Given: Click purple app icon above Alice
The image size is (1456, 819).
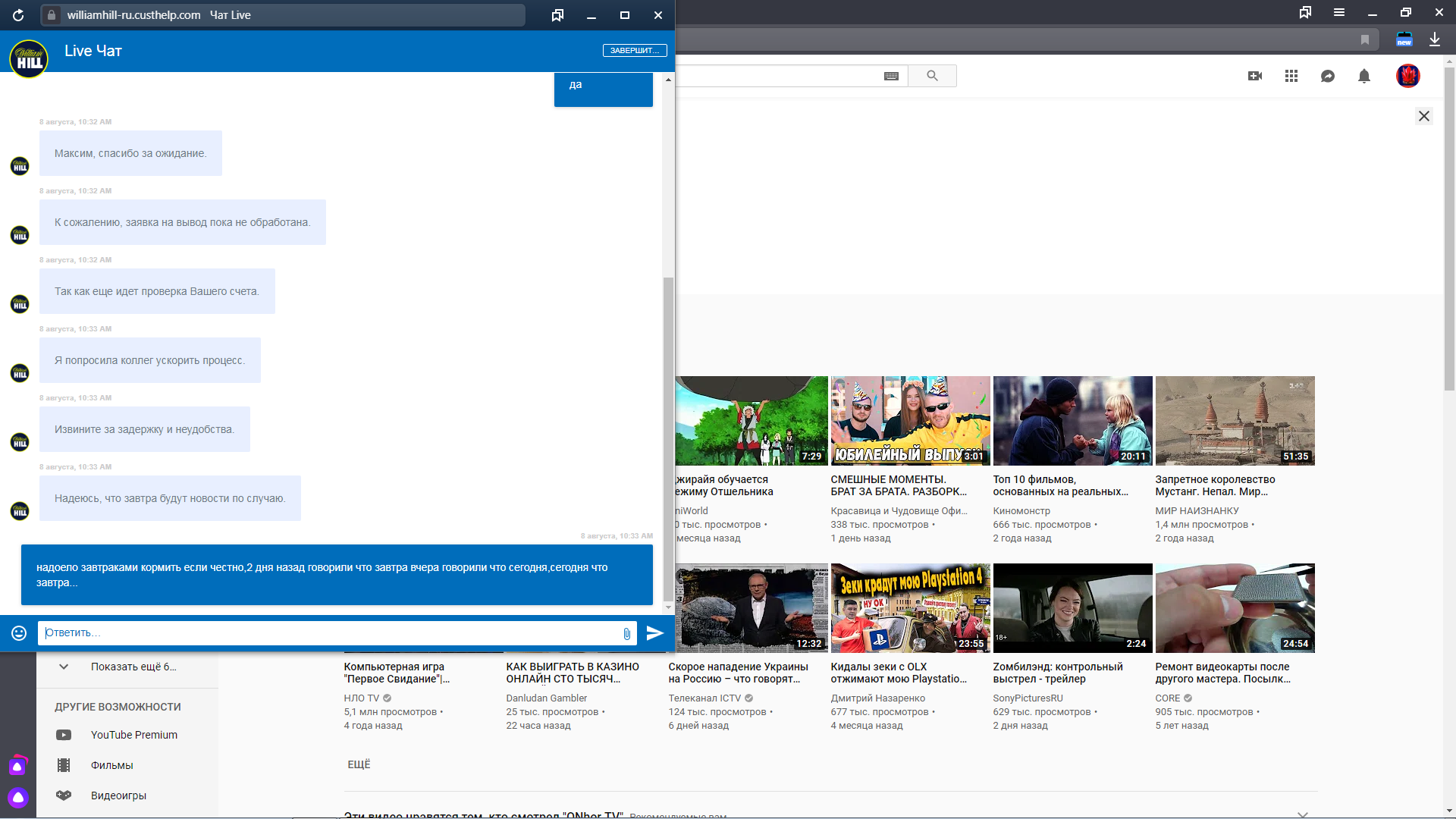Looking at the screenshot, I should [17, 765].
